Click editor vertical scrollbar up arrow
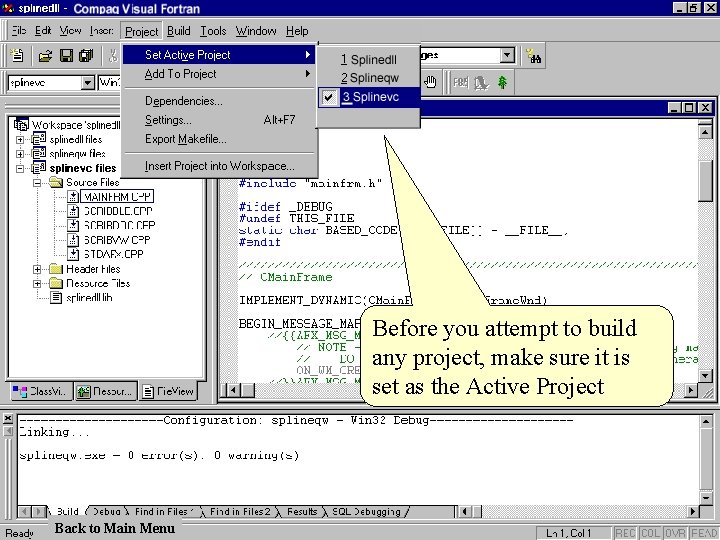The image size is (720, 540). coord(705,132)
